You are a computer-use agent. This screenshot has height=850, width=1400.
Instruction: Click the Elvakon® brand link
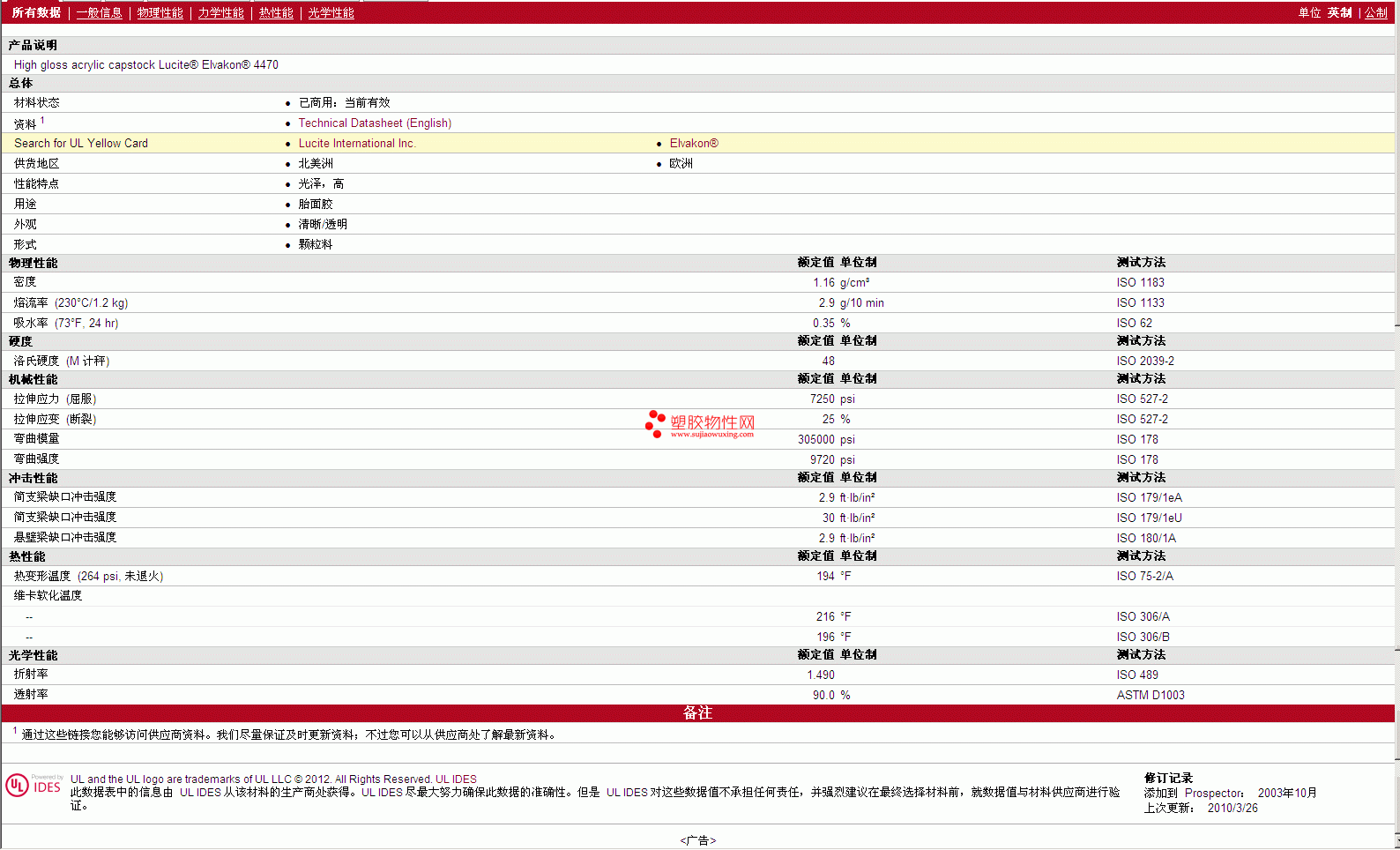(694, 144)
